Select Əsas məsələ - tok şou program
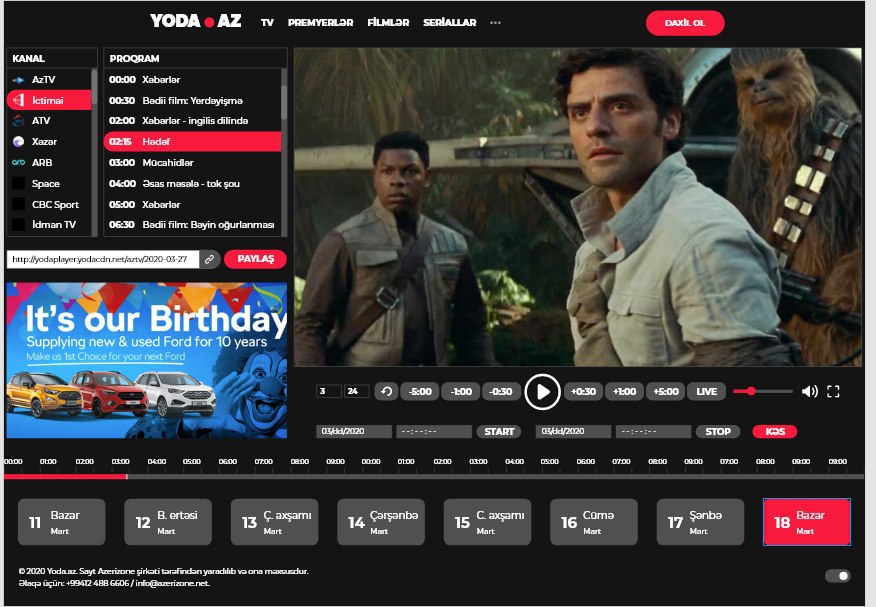This screenshot has width=876, height=607. (x=192, y=184)
